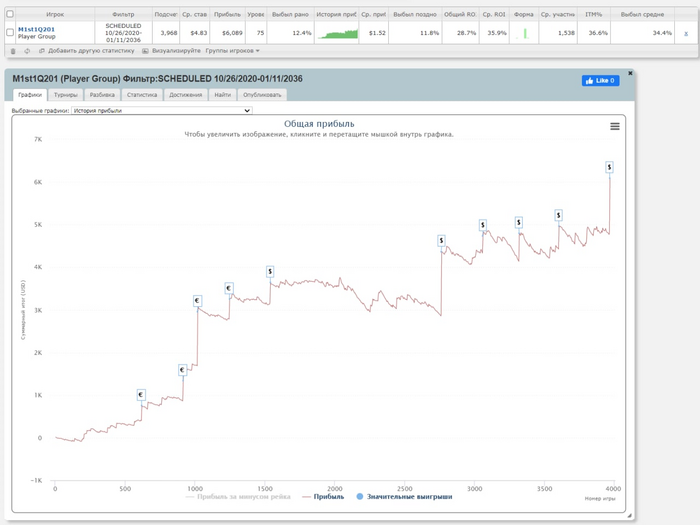Viewport: 700px width, 525px height.
Task: Click the euro win marker near 3.2K profit
Action: pos(197,300)
